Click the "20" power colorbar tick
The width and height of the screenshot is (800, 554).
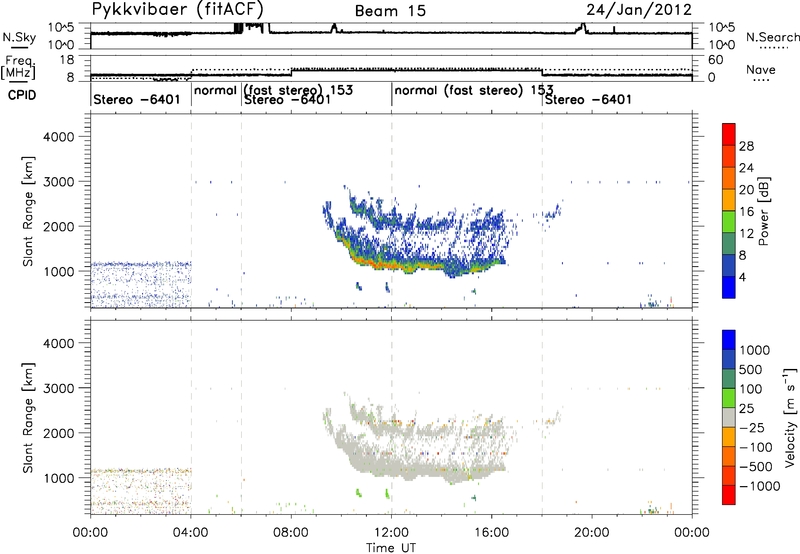click(x=746, y=190)
